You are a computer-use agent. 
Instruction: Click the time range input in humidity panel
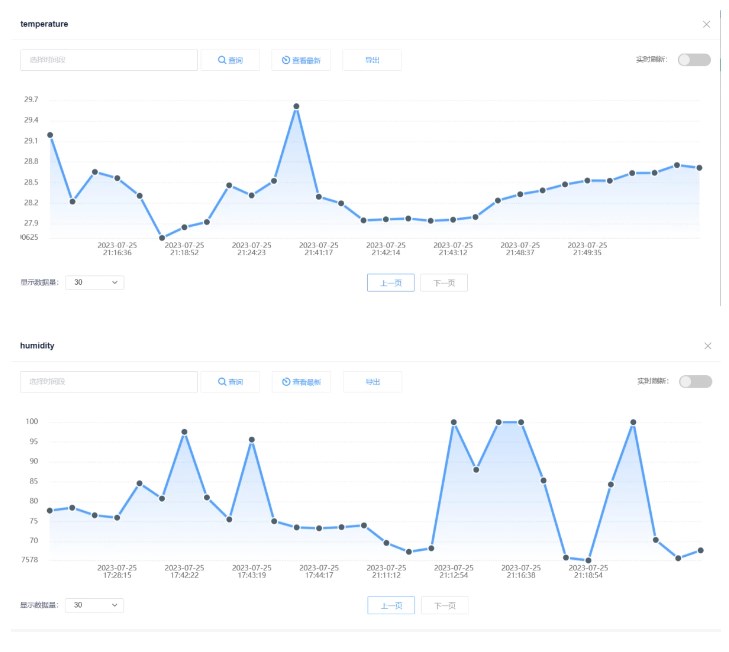[109, 382]
